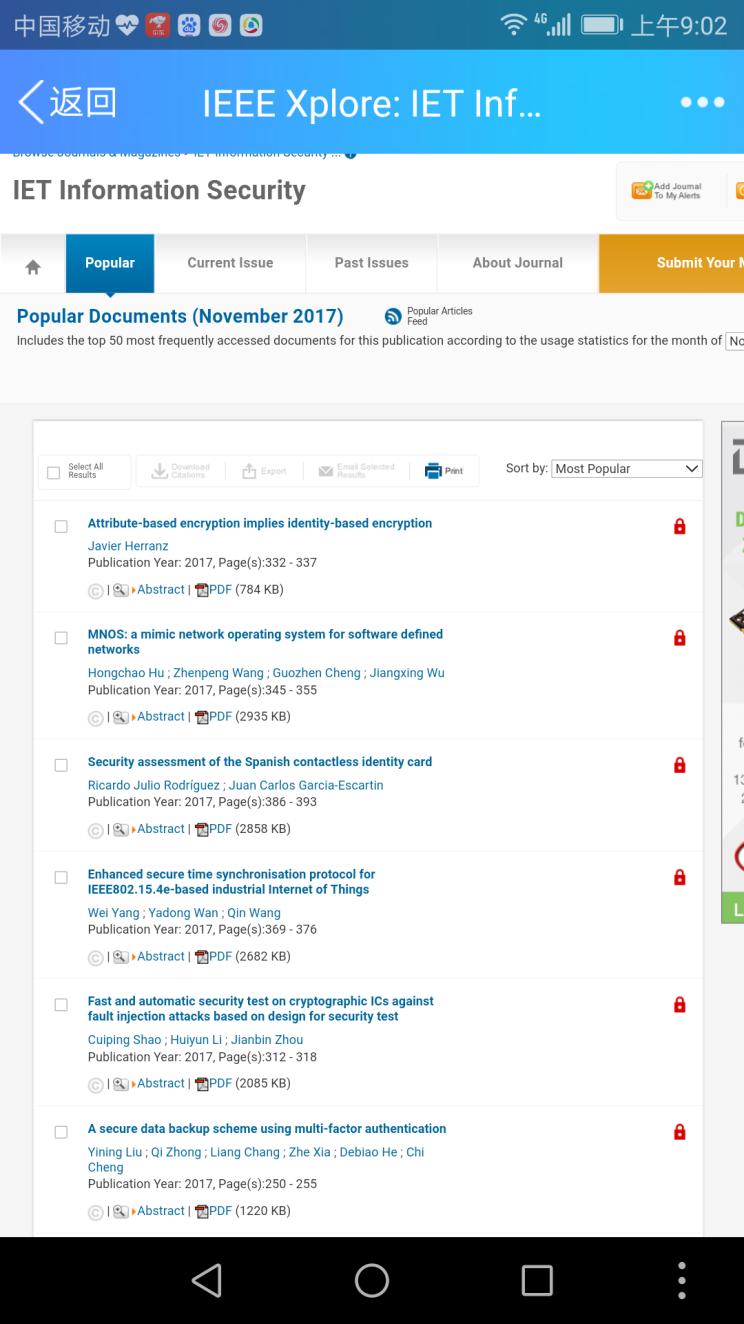Click the lock icon for secure data backup scheme
Image resolution: width=744 pixels, height=1324 pixels.
[x=680, y=1132]
